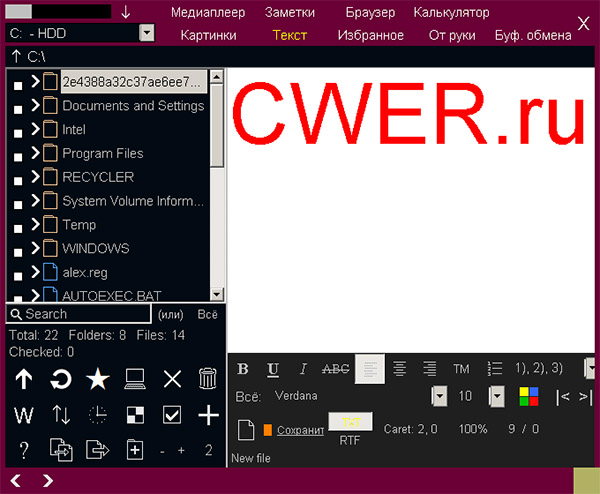Click the move file arrow icon
This screenshot has width=600, height=494.
tap(98, 450)
